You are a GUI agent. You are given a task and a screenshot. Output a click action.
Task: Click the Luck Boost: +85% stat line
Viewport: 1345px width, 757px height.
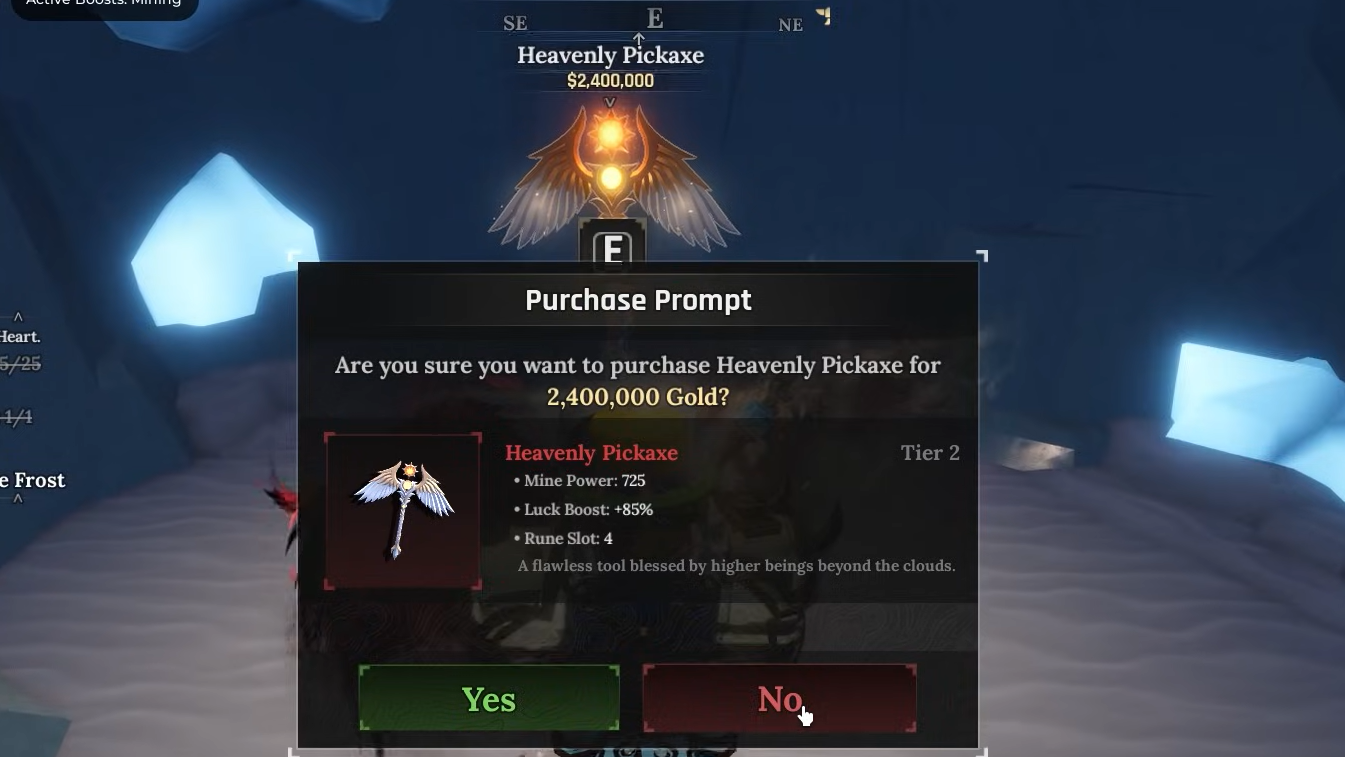[x=583, y=509]
